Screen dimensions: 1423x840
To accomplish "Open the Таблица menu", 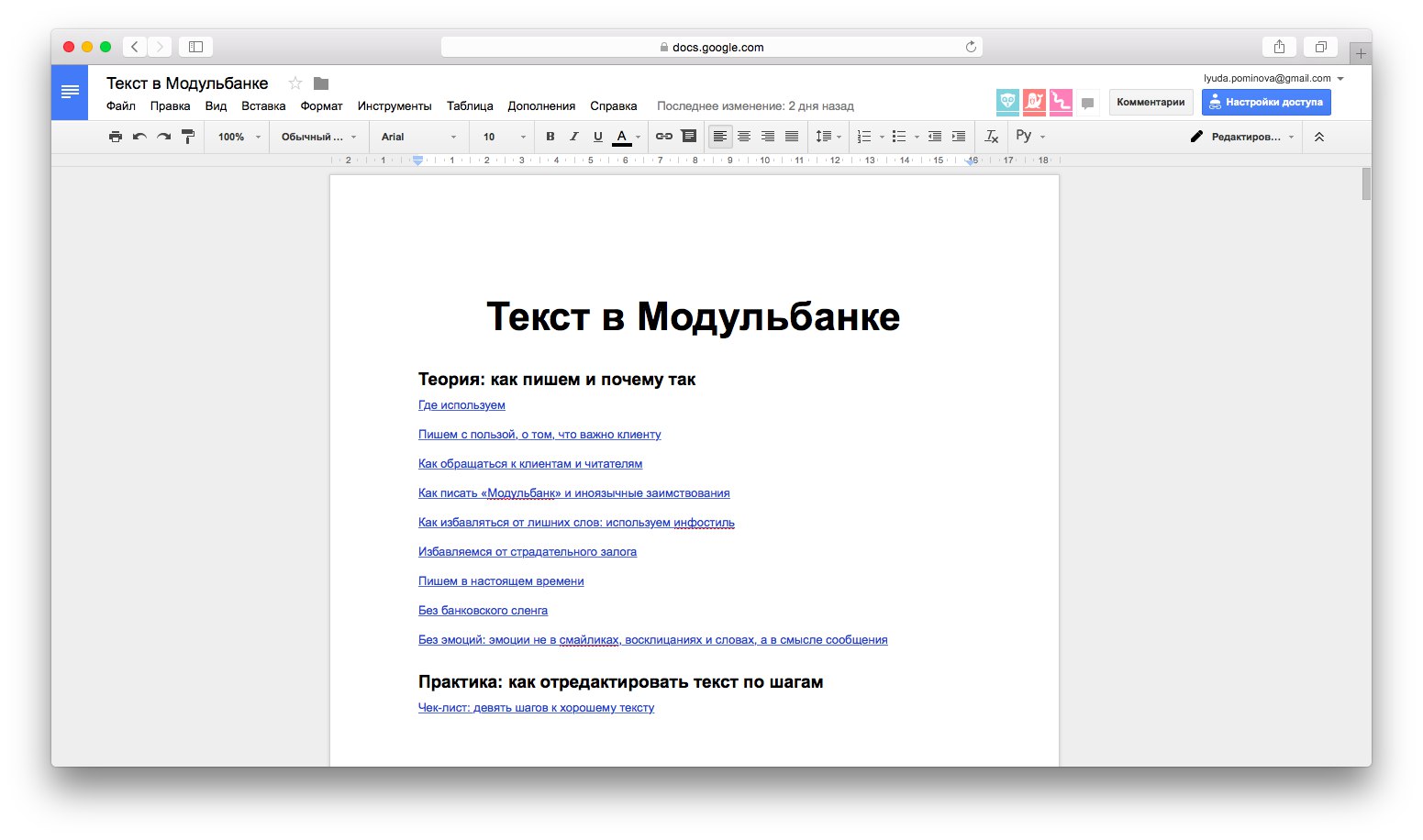I will point(470,105).
